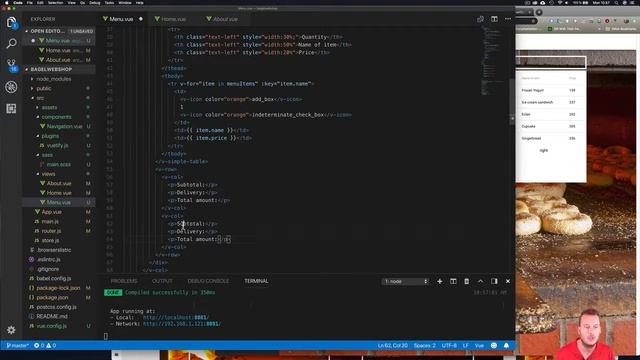Split the terminal pane
The width and height of the screenshot is (640, 360).
coord(453,281)
